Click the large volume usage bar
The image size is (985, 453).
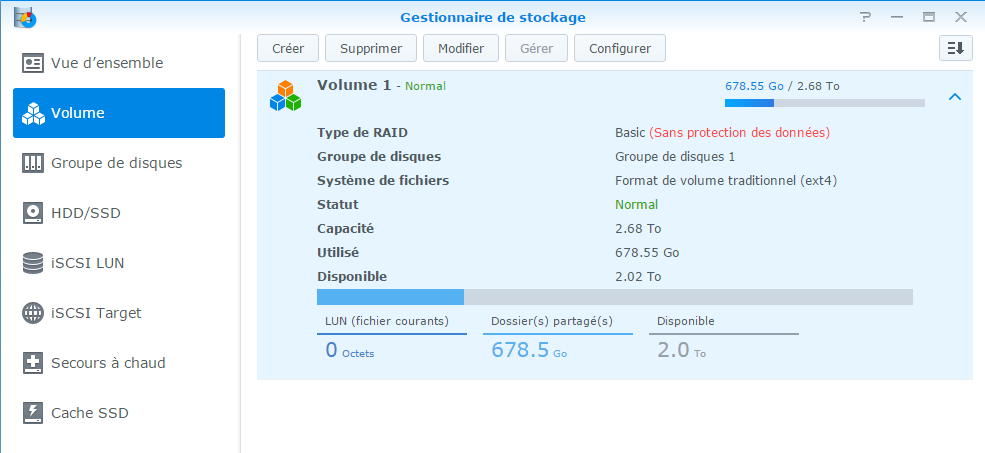pos(615,297)
